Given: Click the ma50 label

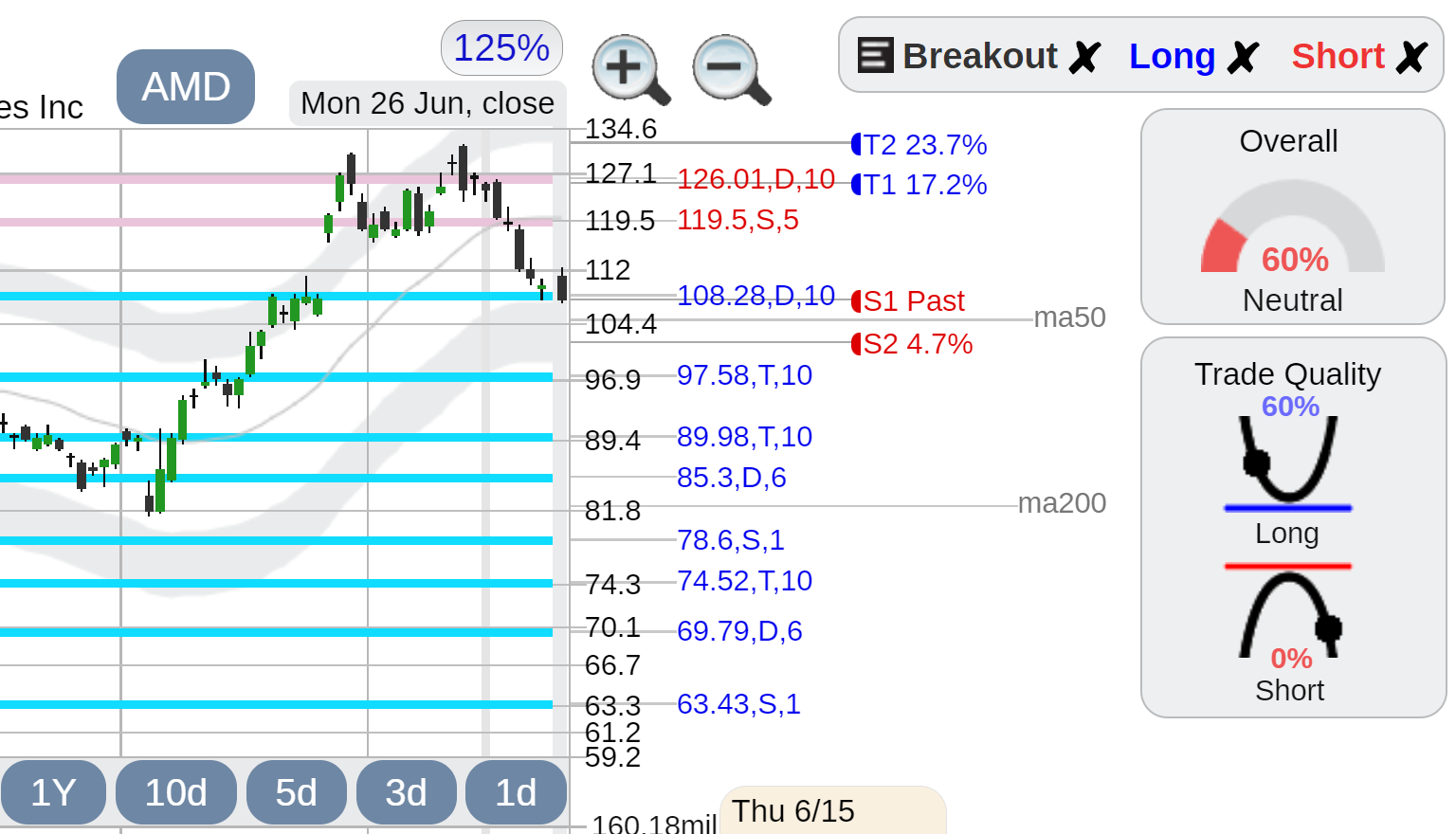Looking at the screenshot, I should (x=1069, y=317).
